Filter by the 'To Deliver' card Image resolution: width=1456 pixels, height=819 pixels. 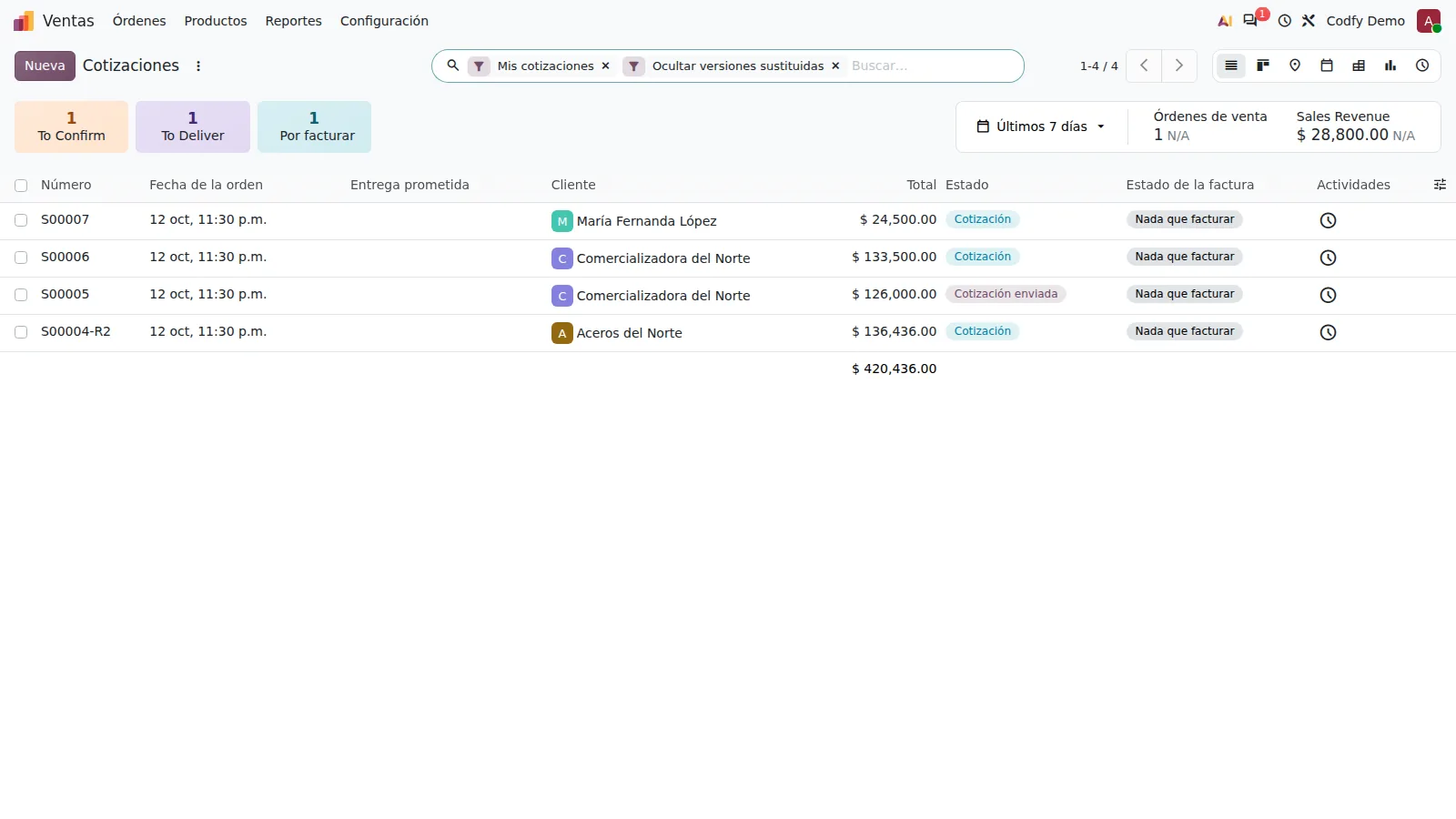tap(193, 126)
